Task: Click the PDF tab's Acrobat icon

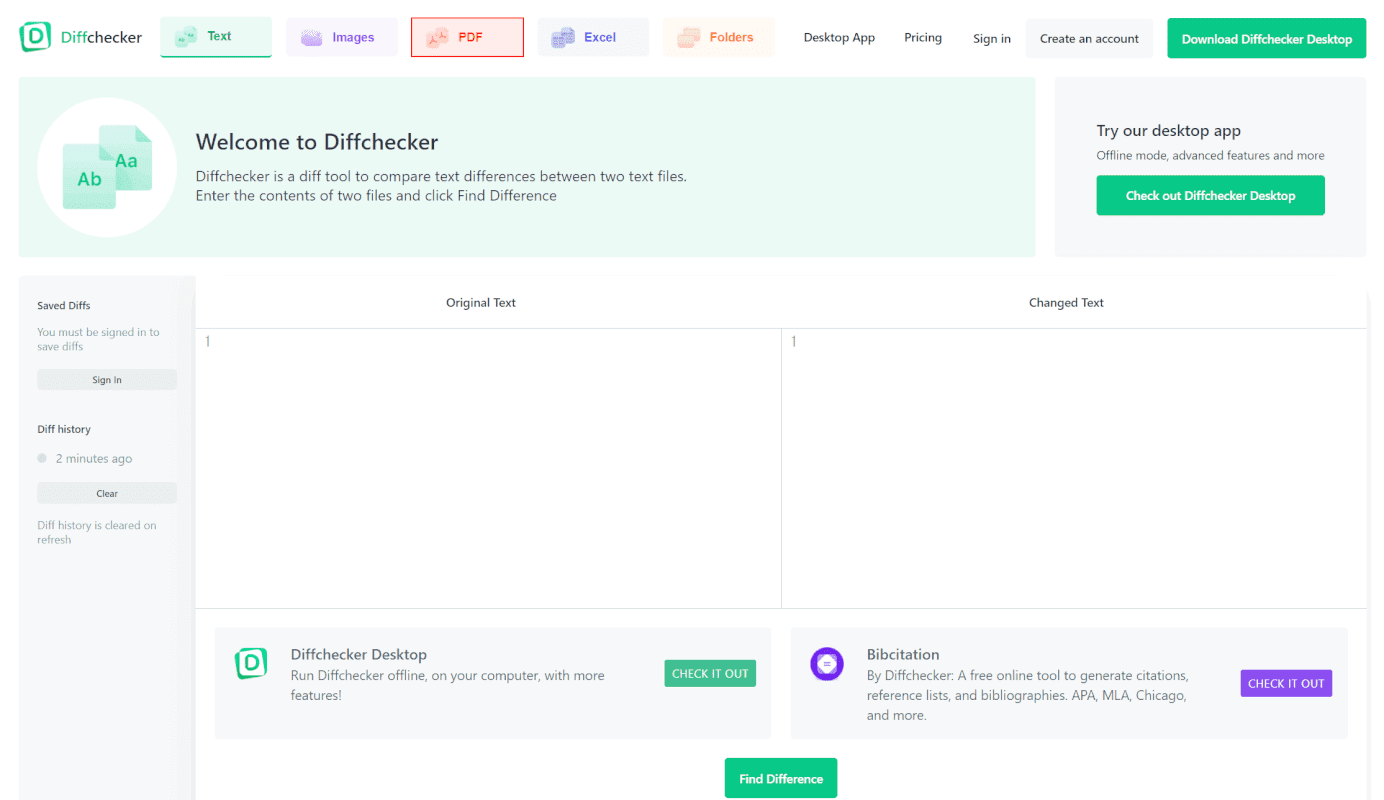Action: coord(438,38)
